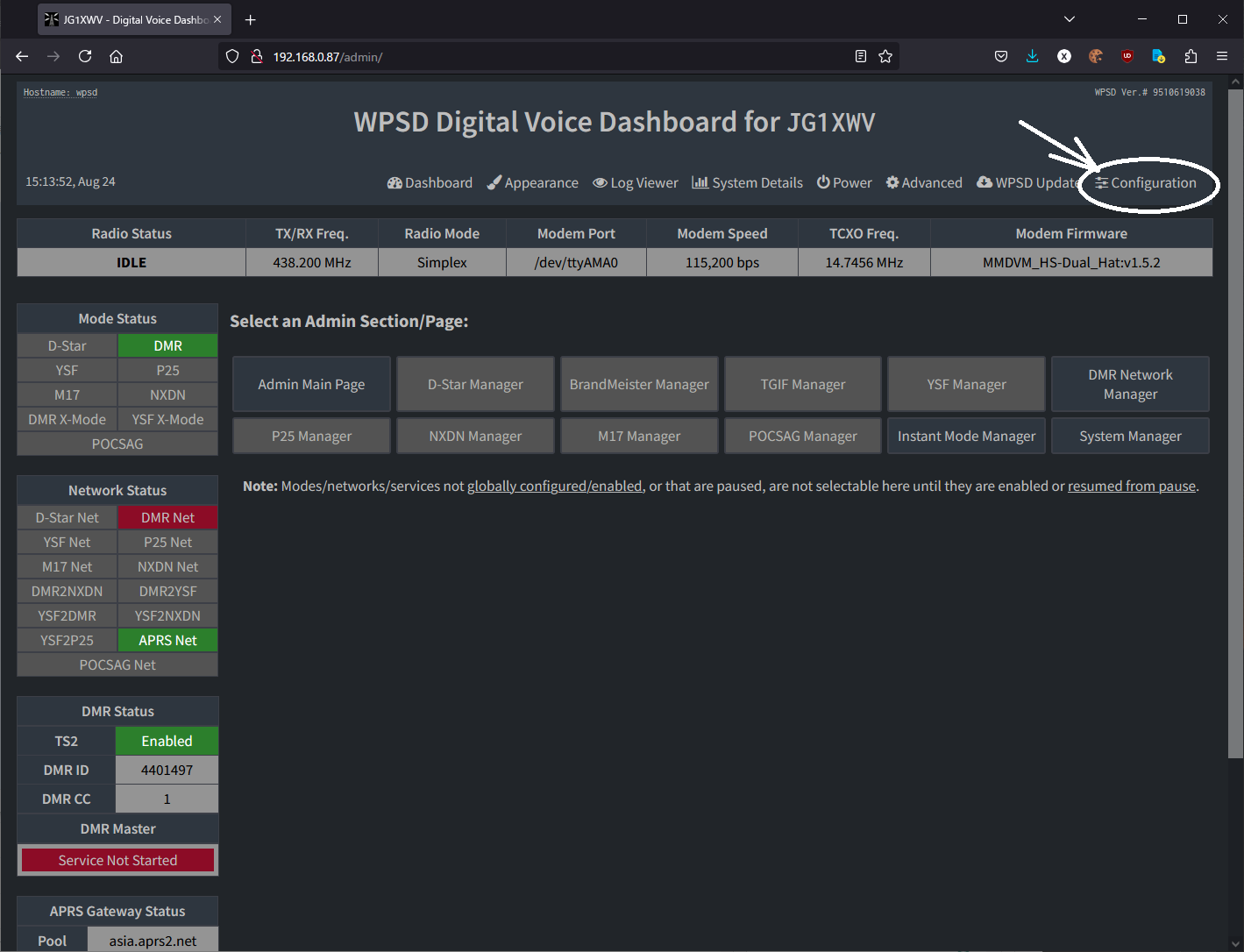Click the Hostname: wpsd label
This screenshot has height=952, width=1244.
[x=60, y=92]
